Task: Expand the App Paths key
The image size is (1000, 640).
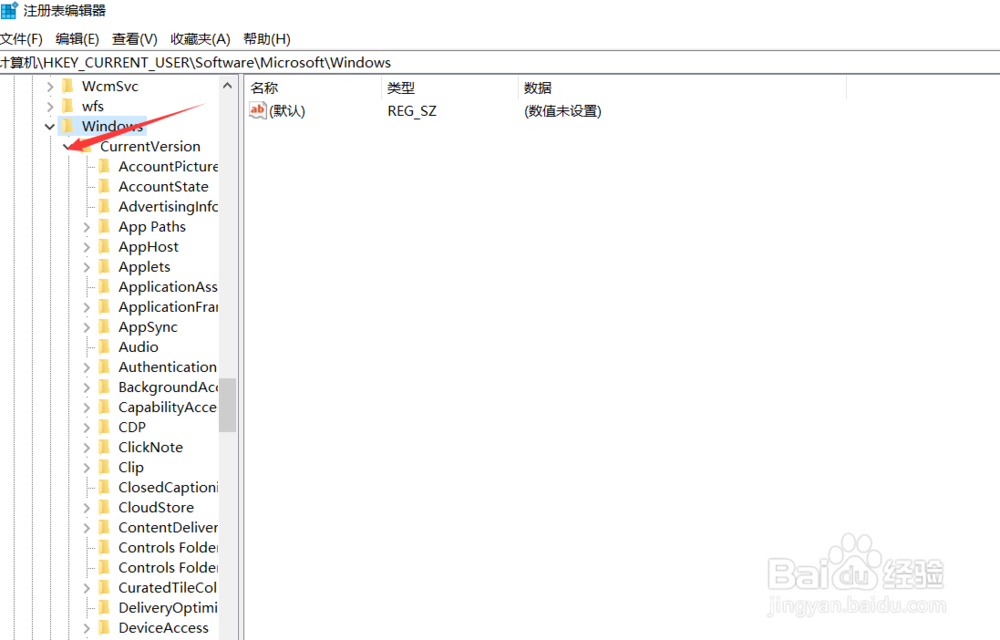Action: [x=88, y=226]
